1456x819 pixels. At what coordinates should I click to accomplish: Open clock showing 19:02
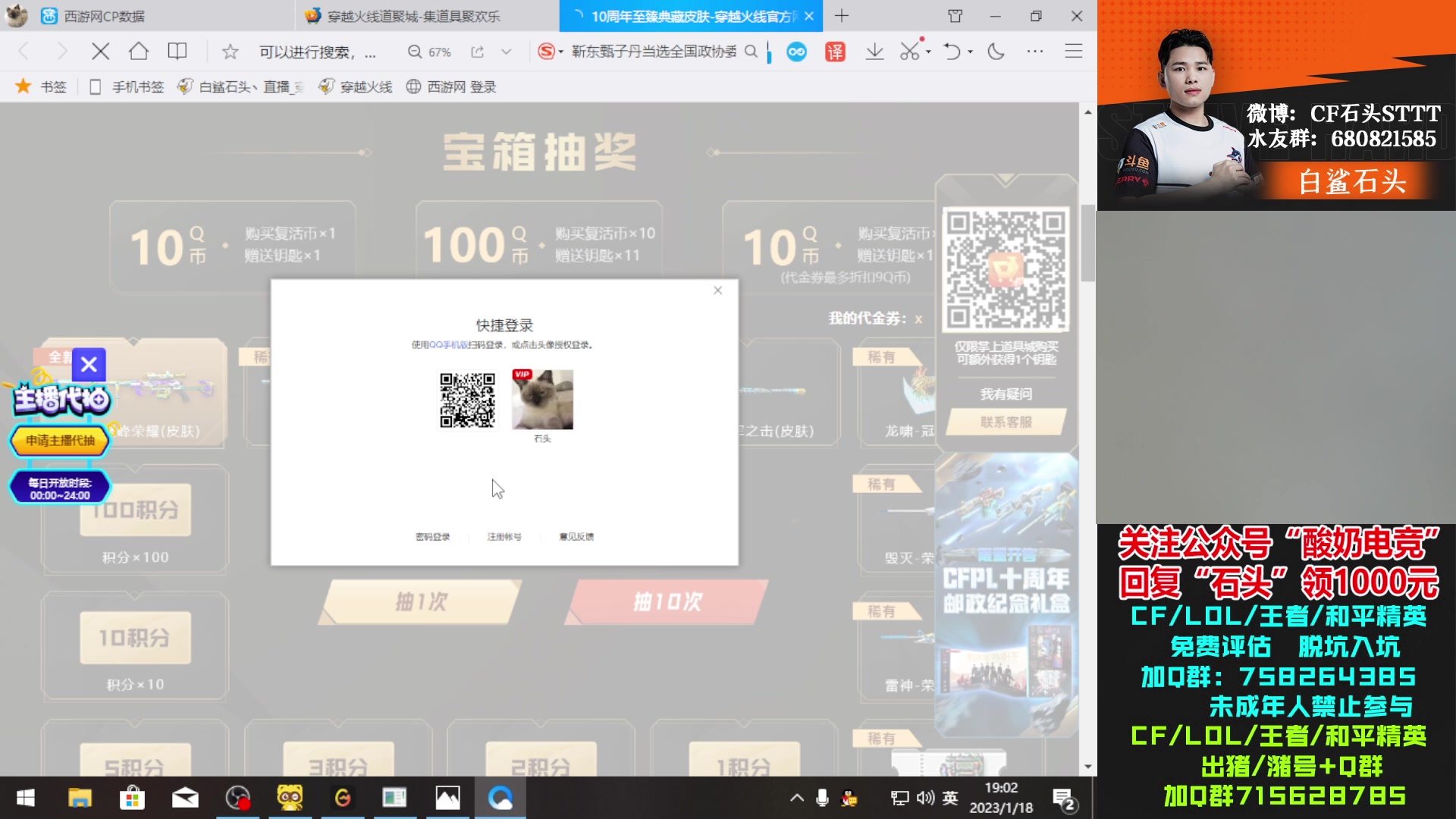[x=1001, y=798]
